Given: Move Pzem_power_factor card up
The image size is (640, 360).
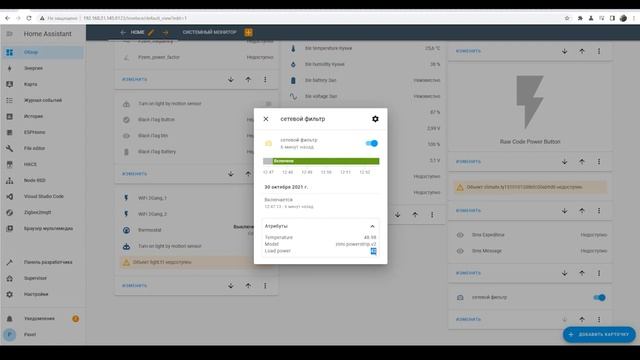Looking at the screenshot, I should (x=248, y=79).
